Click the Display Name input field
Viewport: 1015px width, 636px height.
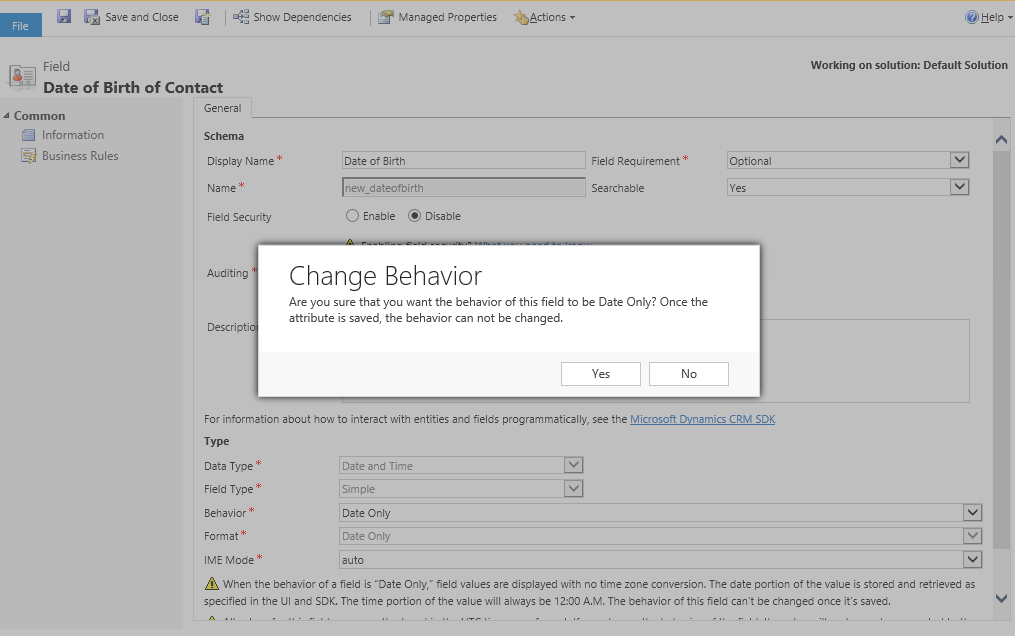coord(463,160)
